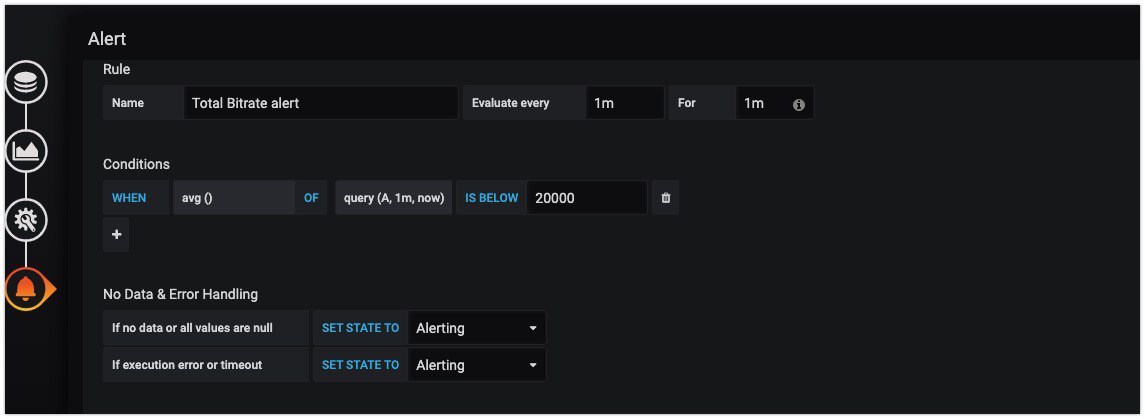The image size is (1145, 419).
Task: Click the WHEN condition operator
Action: click(x=129, y=198)
